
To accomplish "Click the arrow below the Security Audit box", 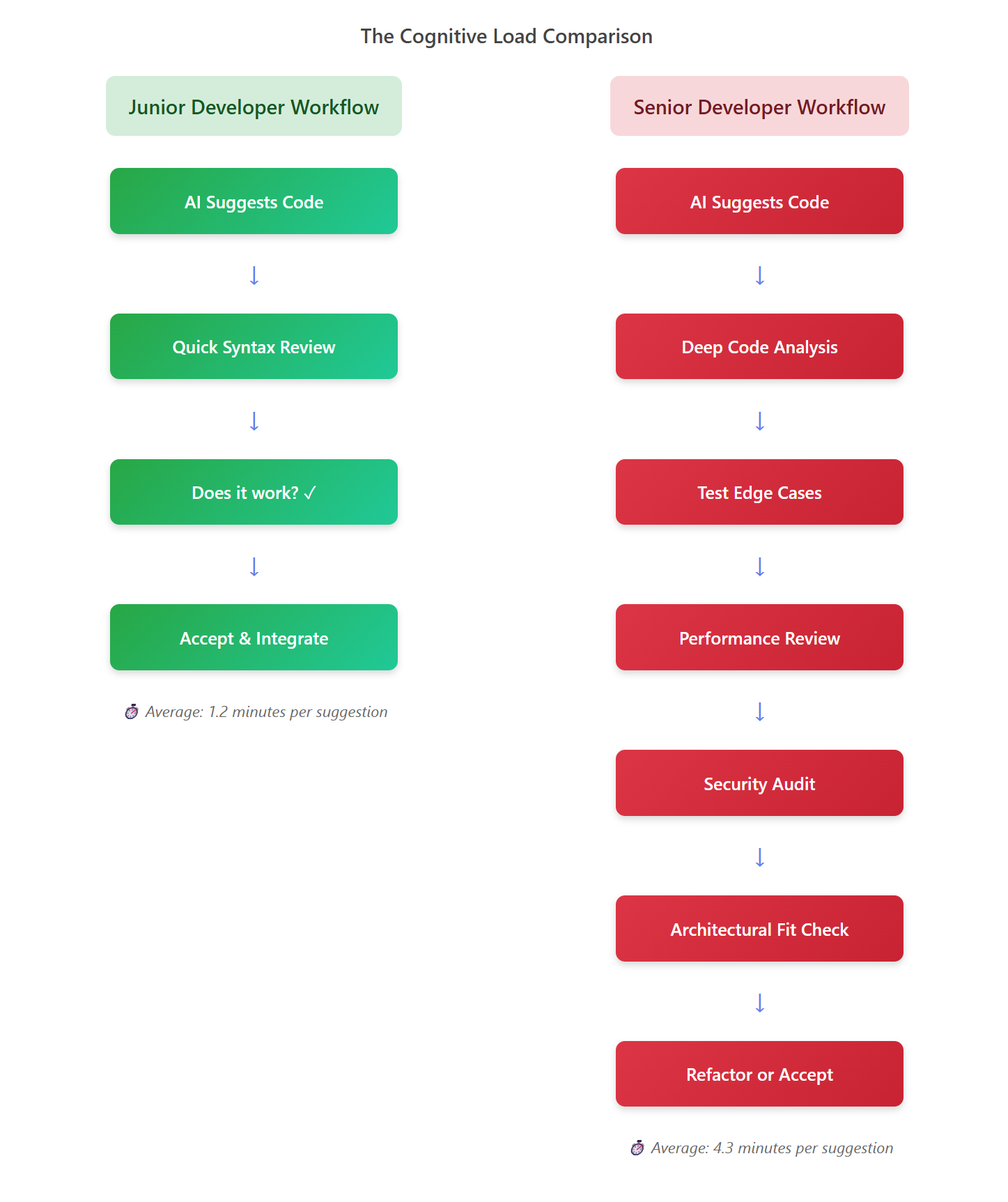I will coord(760,857).
